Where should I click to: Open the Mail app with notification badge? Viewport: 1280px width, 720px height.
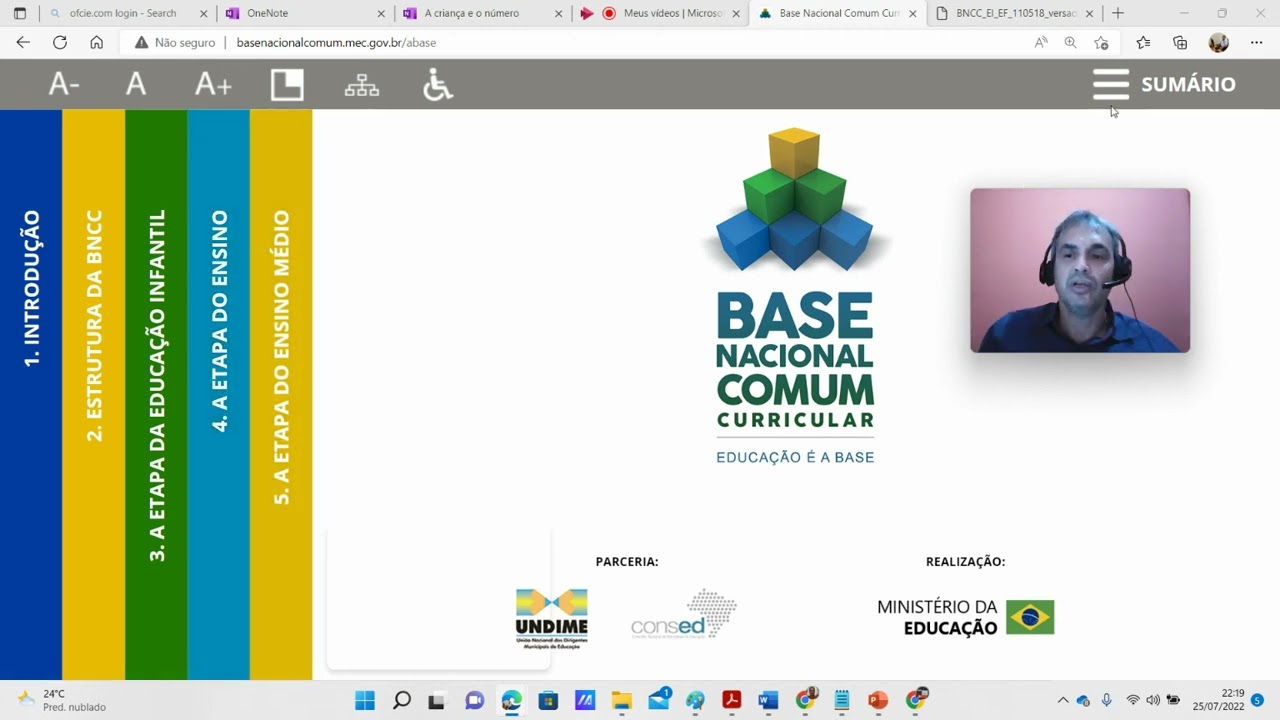659,699
